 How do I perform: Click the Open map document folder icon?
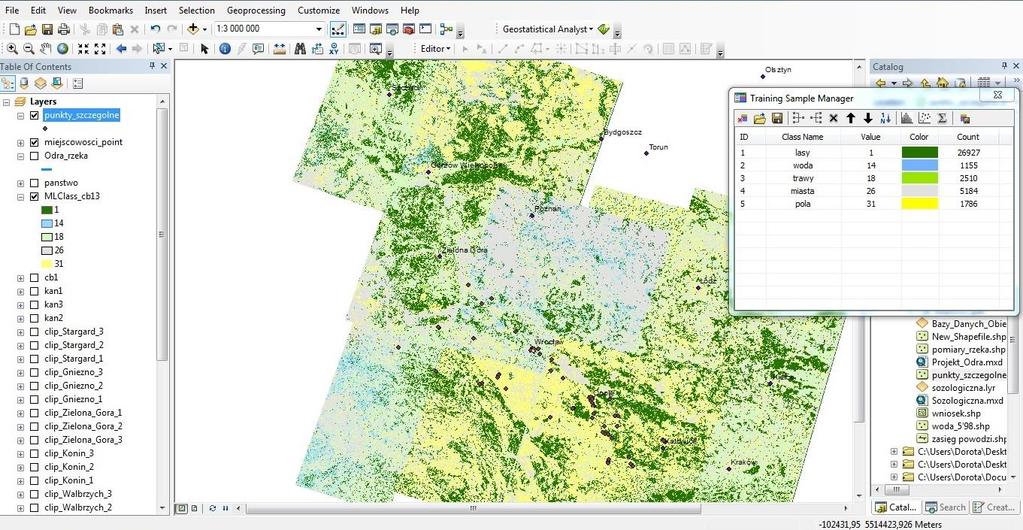coord(31,29)
